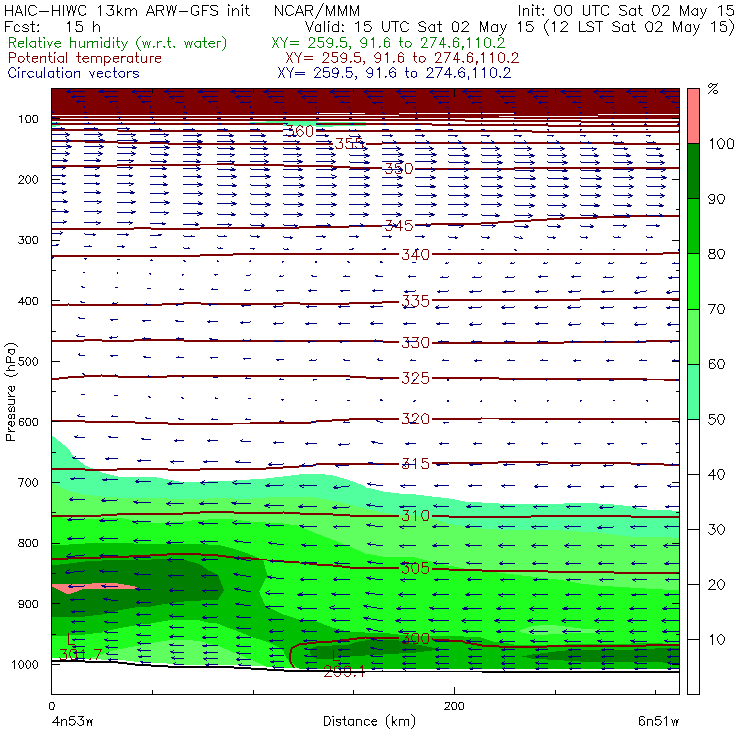Click the 500 hPa pressure axis tick label
The width and height of the screenshot is (740, 740).
28,361
